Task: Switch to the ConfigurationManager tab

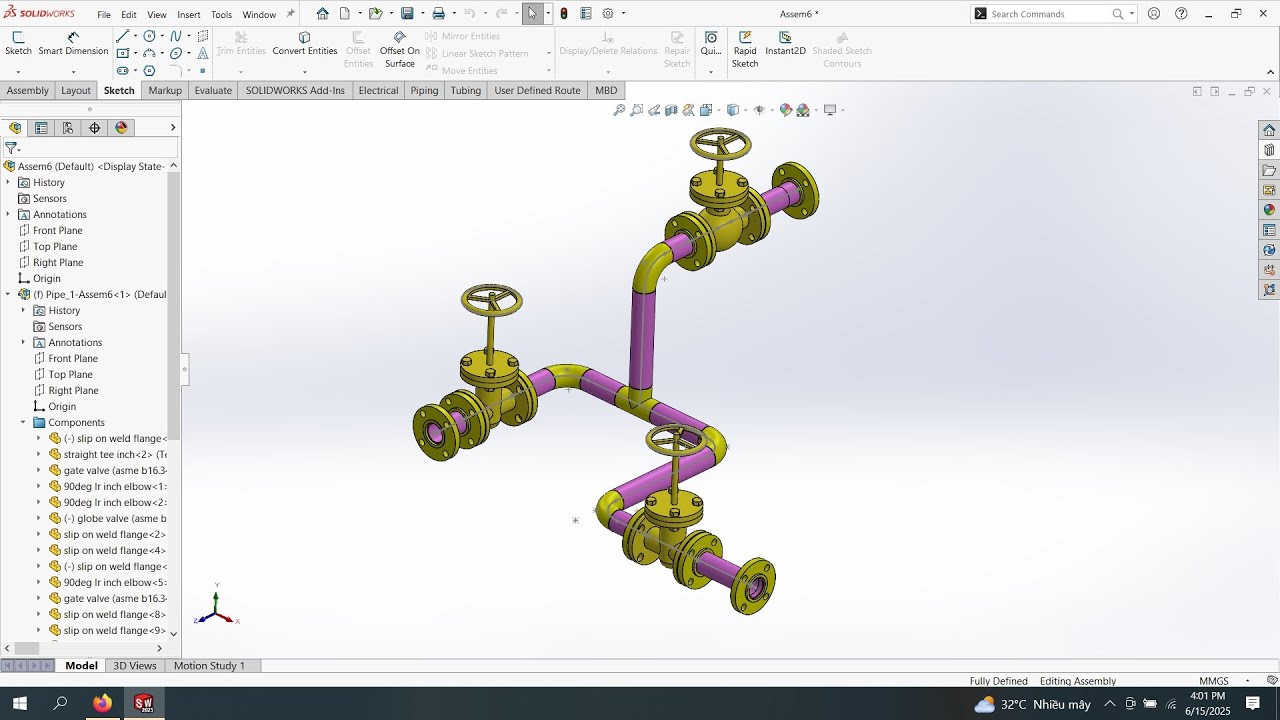Action: pos(68,128)
